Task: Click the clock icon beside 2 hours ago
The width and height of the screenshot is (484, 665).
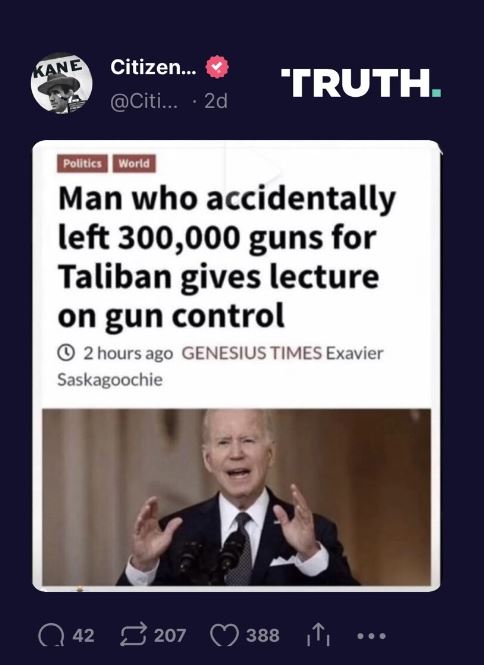Action: click(x=66, y=352)
